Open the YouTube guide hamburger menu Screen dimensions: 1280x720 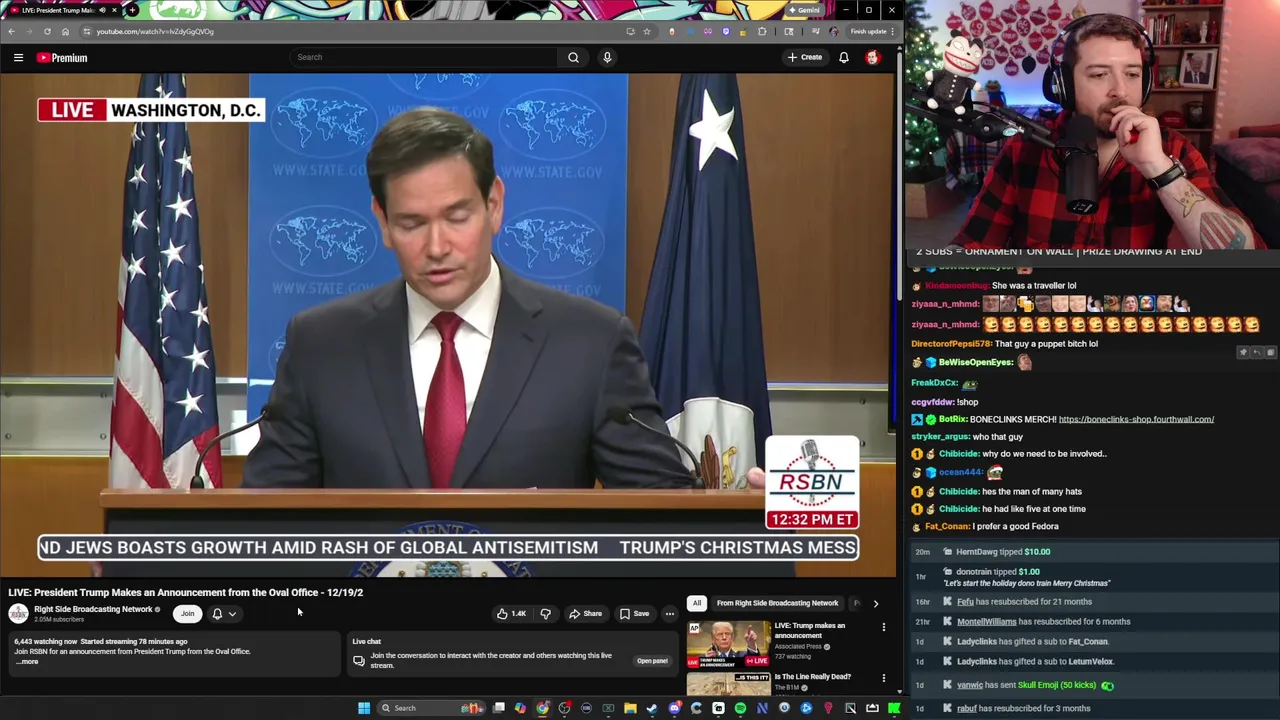[18, 57]
